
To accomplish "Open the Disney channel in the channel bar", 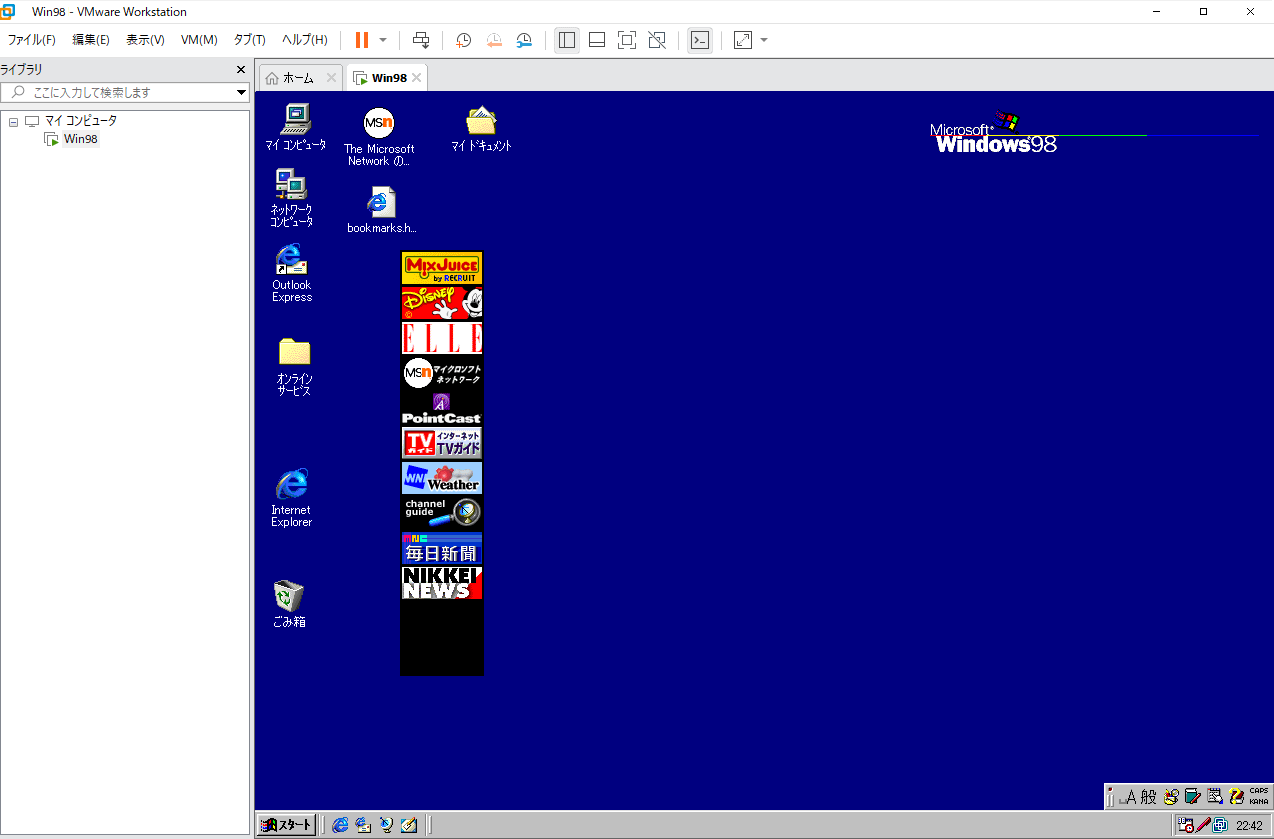I will pos(442,303).
